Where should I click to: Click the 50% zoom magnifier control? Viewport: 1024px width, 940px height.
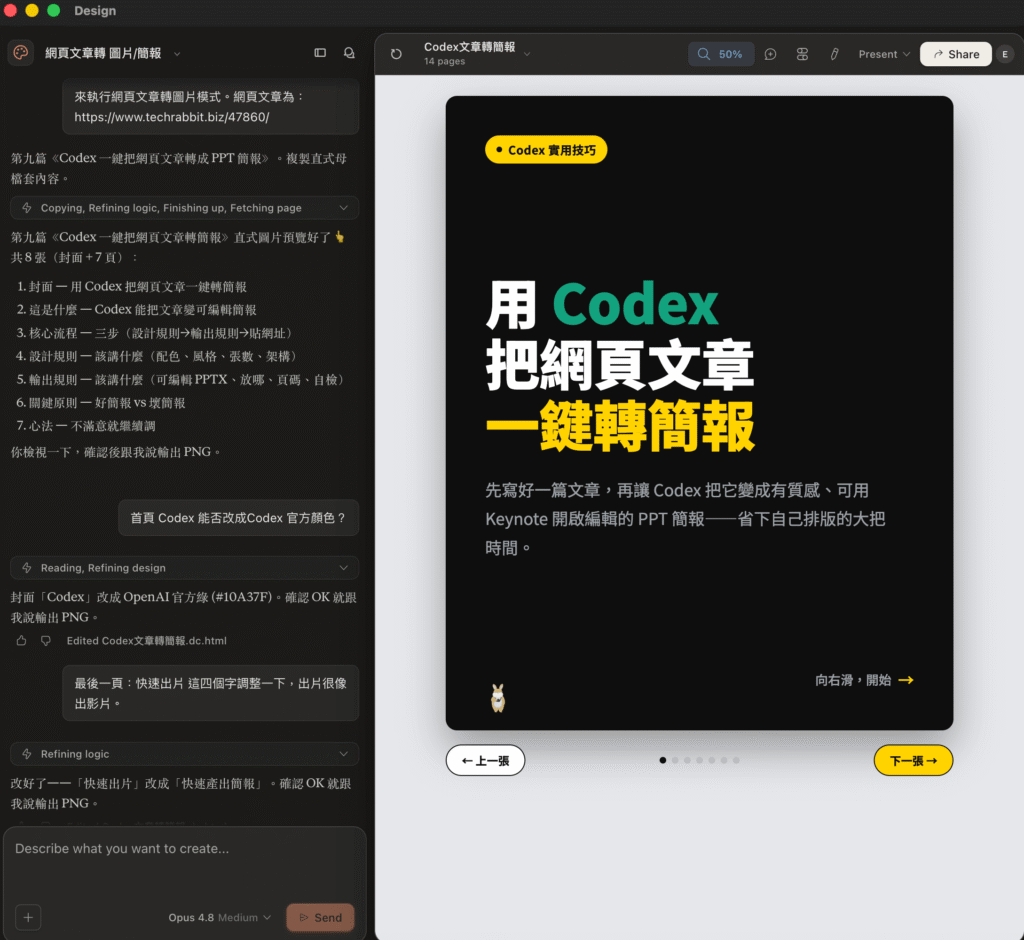(x=721, y=54)
